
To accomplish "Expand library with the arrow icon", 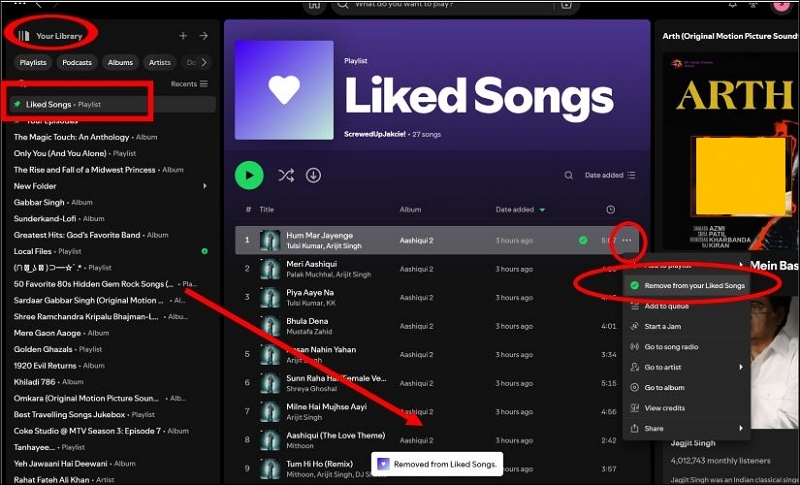I will (204, 36).
